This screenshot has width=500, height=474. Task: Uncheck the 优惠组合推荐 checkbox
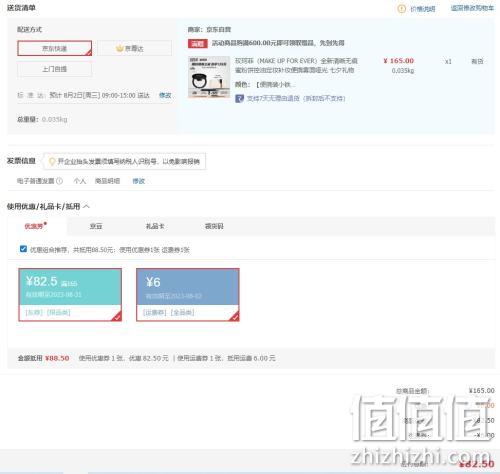[x=23, y=249]
